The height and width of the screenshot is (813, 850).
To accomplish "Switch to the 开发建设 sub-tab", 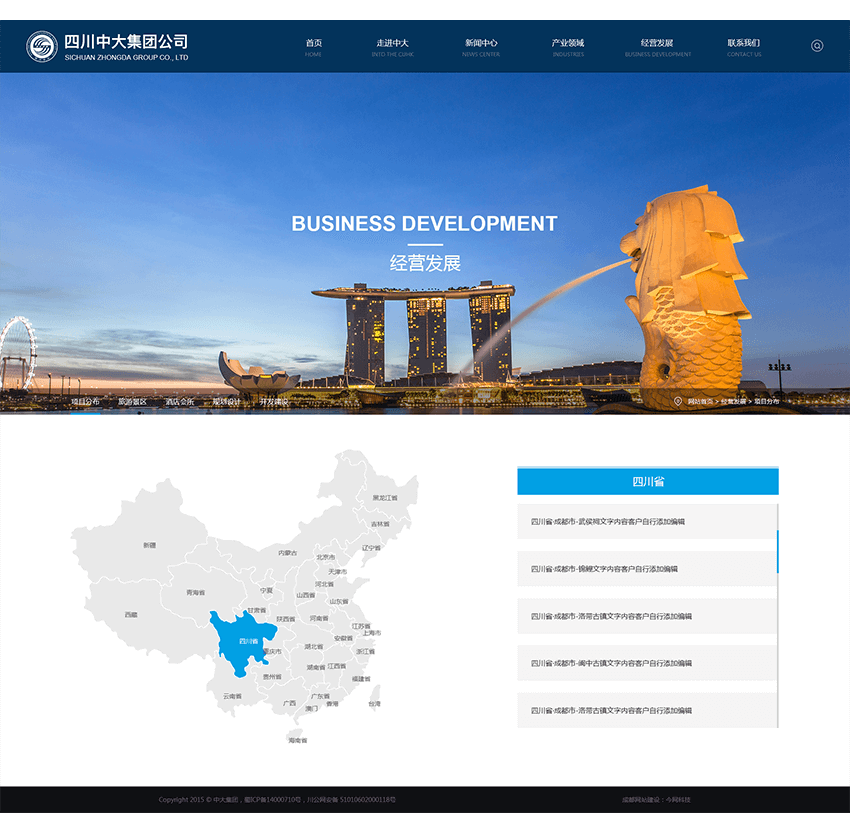I will coord(273,402).
